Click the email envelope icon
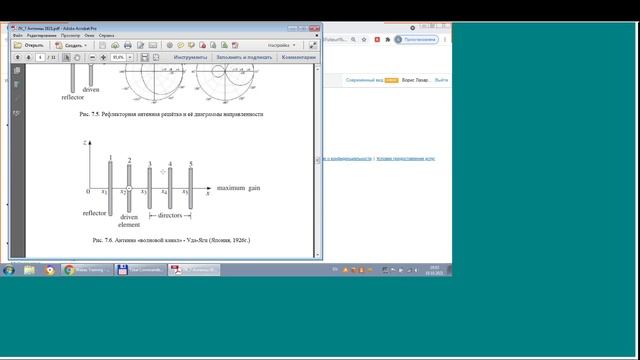This screenshot has height=360, width=640. pos(153,45)
